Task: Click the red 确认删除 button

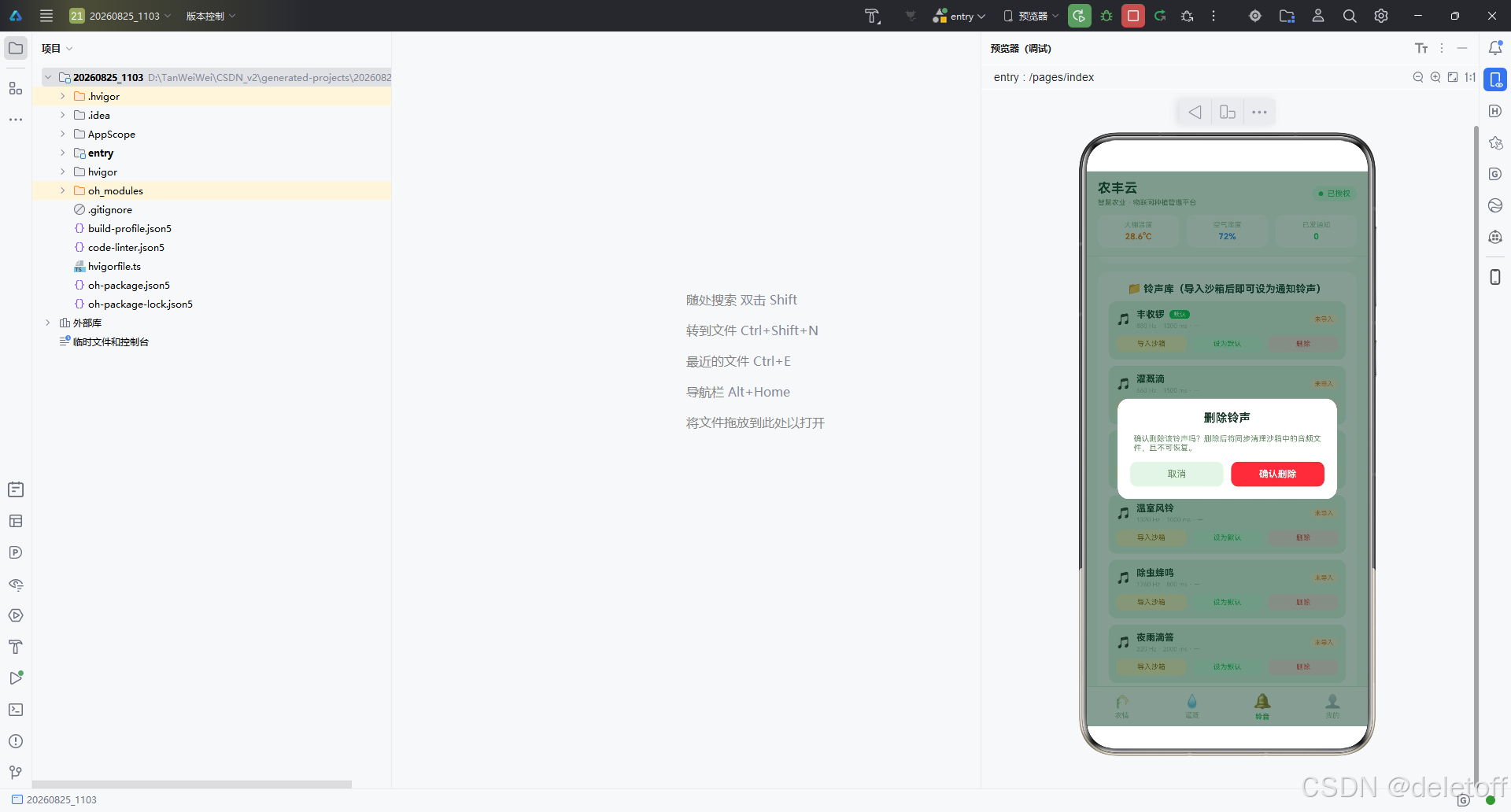Action: point(1277,474)
